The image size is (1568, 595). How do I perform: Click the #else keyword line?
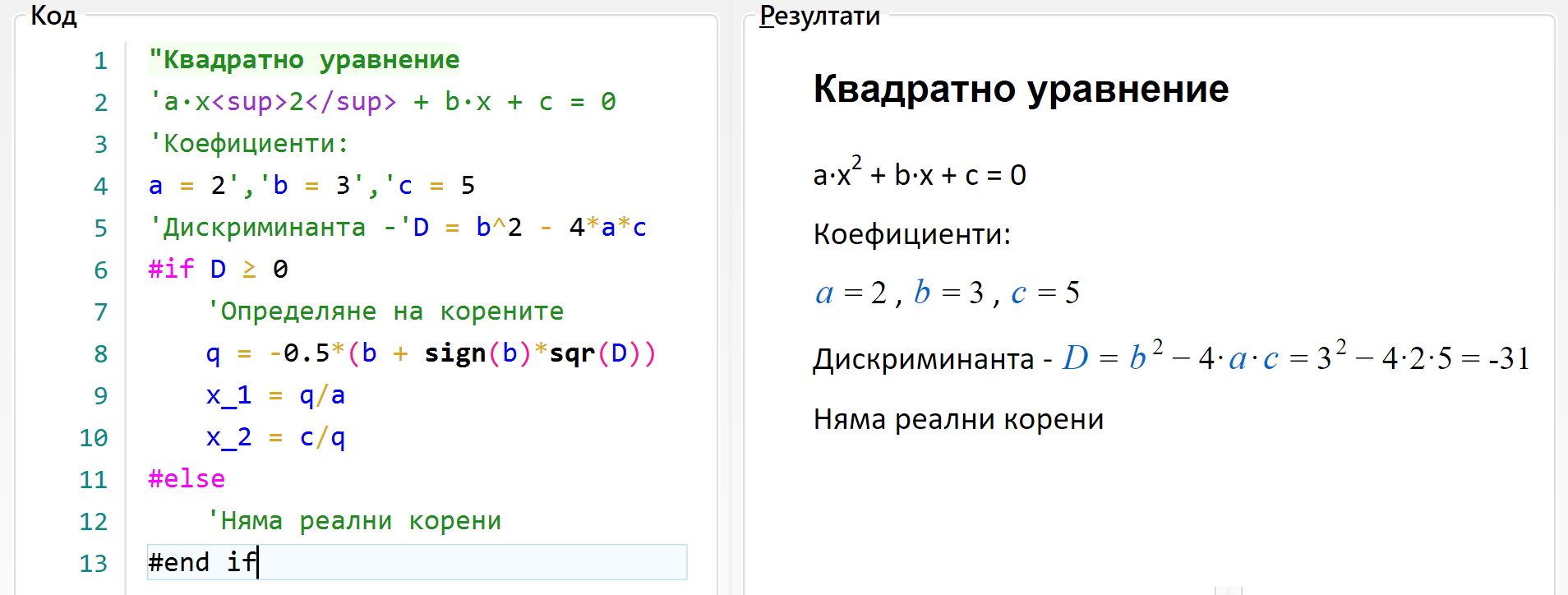187,479
